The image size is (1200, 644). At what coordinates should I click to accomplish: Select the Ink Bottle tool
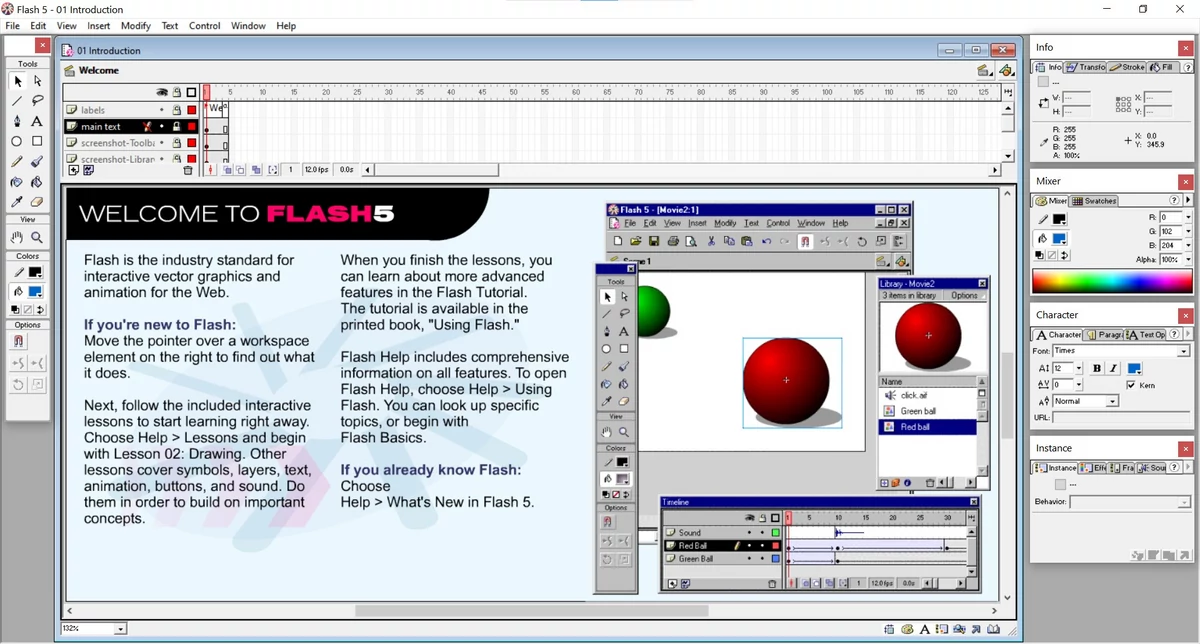17,182
